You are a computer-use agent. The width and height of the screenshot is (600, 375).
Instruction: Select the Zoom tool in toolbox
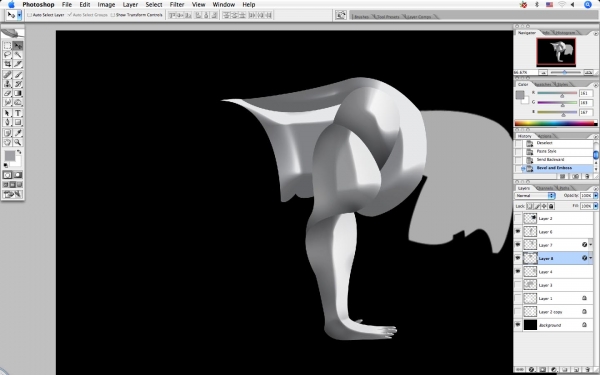pos(18,142)
